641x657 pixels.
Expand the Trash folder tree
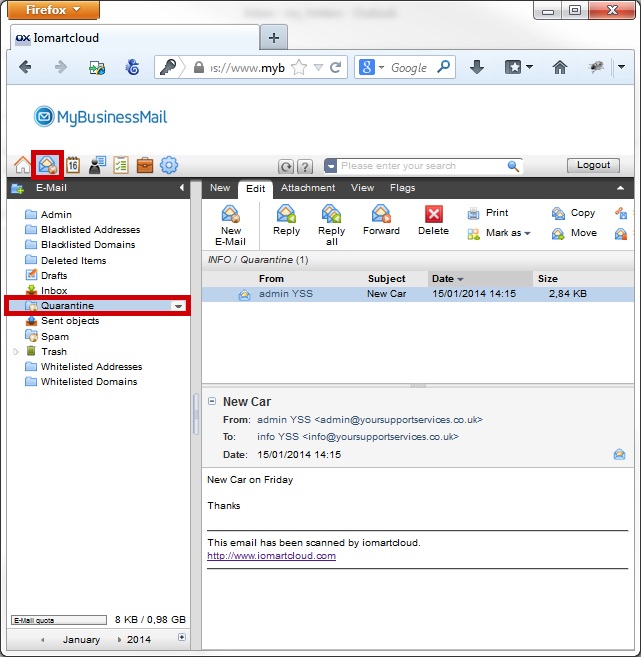15,352
